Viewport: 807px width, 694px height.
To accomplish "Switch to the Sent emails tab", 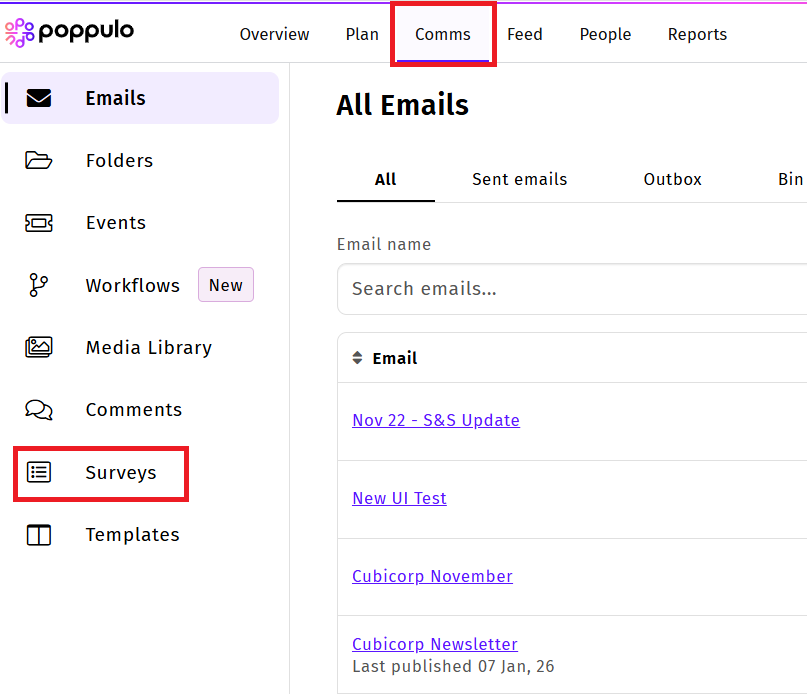I will (519, 179).
